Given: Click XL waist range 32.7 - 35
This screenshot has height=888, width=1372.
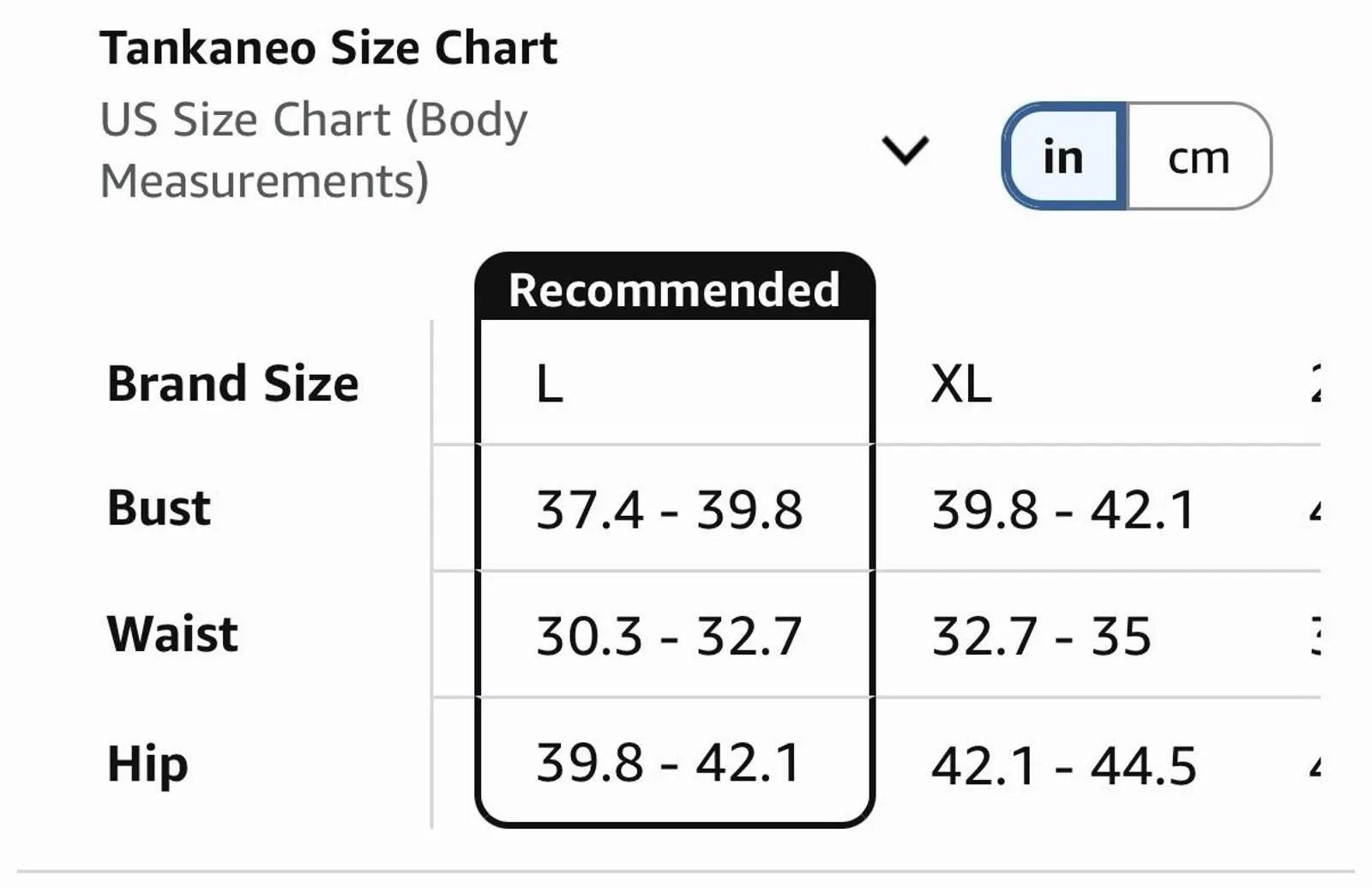Looking at the screenshot, I should coord(1041,636).
